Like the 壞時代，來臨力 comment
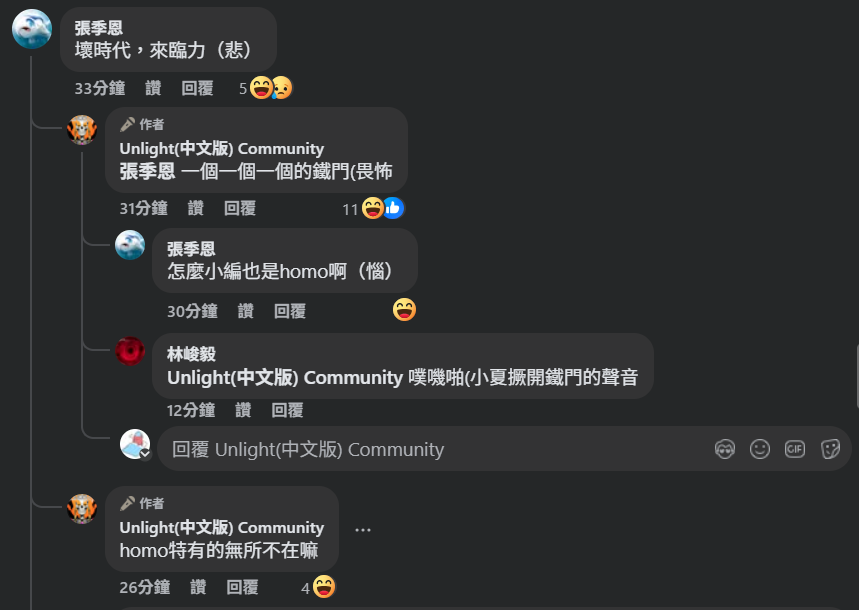 (153, 88)
